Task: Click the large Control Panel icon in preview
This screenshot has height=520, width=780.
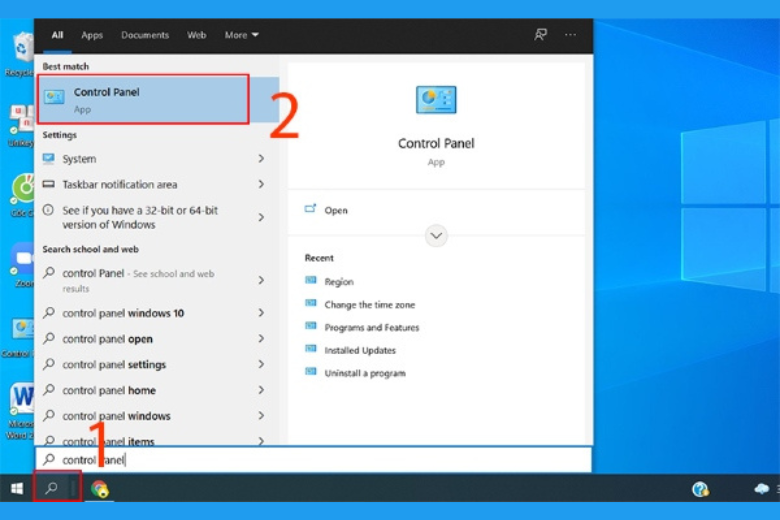Action: pyautogui.click(x=436, y=100)
